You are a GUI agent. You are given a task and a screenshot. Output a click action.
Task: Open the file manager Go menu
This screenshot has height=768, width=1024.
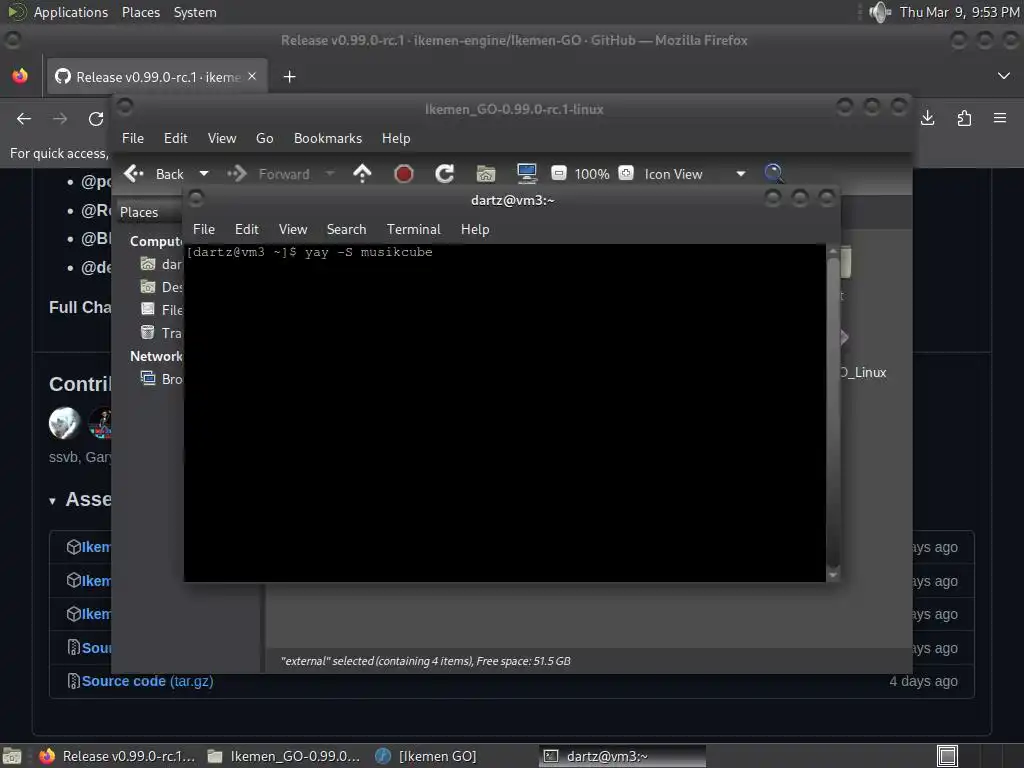click(264, 138)
